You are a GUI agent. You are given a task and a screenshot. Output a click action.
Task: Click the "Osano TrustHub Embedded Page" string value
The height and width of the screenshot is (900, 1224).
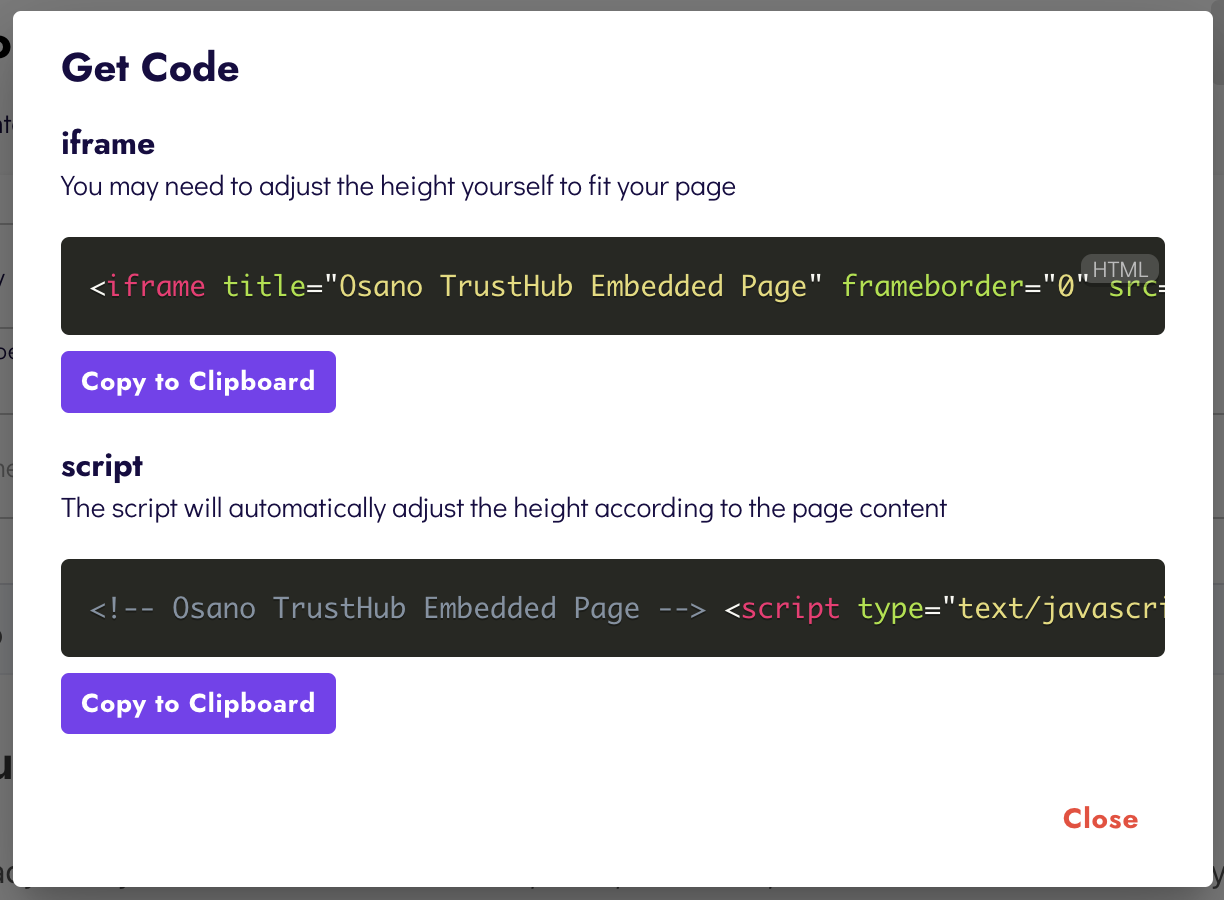571,287
